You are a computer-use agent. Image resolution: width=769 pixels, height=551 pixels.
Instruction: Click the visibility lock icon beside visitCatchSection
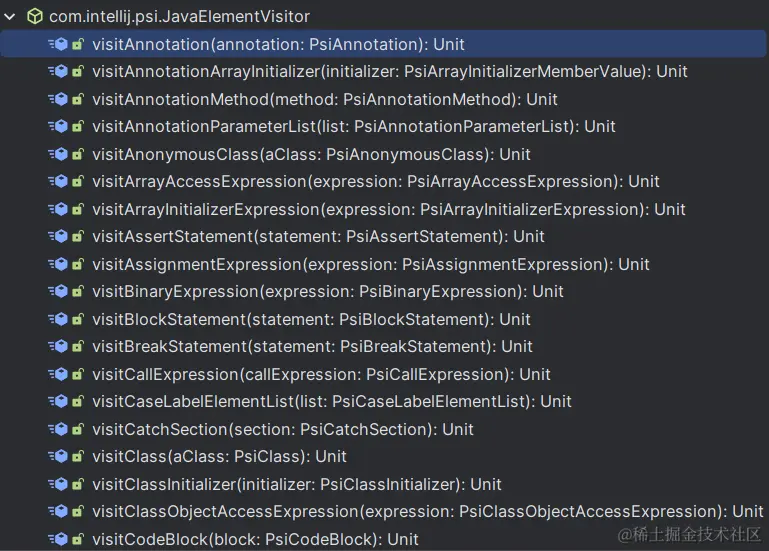[x=78, y=429]
